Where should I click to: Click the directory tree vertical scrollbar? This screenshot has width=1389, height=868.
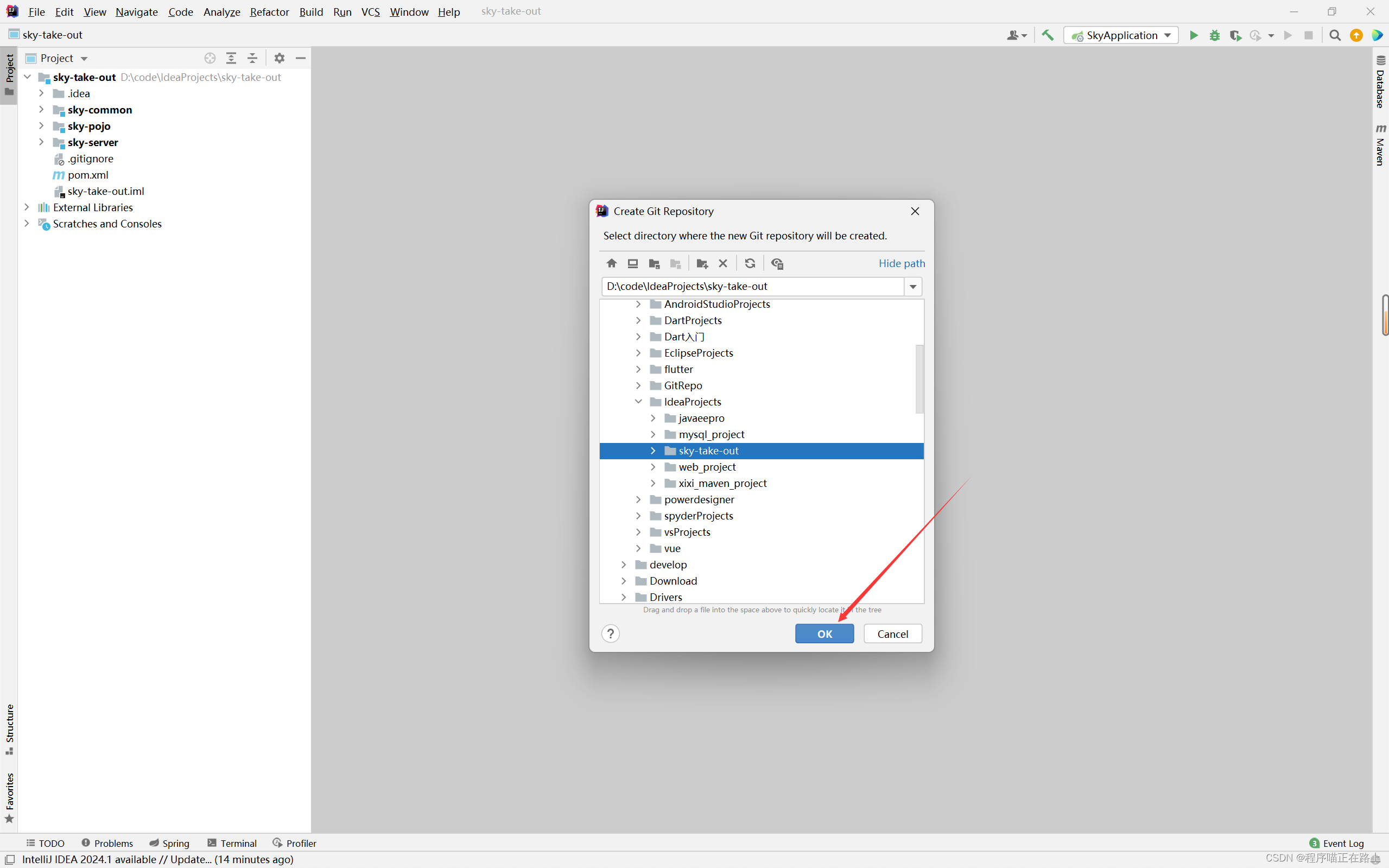point(919,379)
